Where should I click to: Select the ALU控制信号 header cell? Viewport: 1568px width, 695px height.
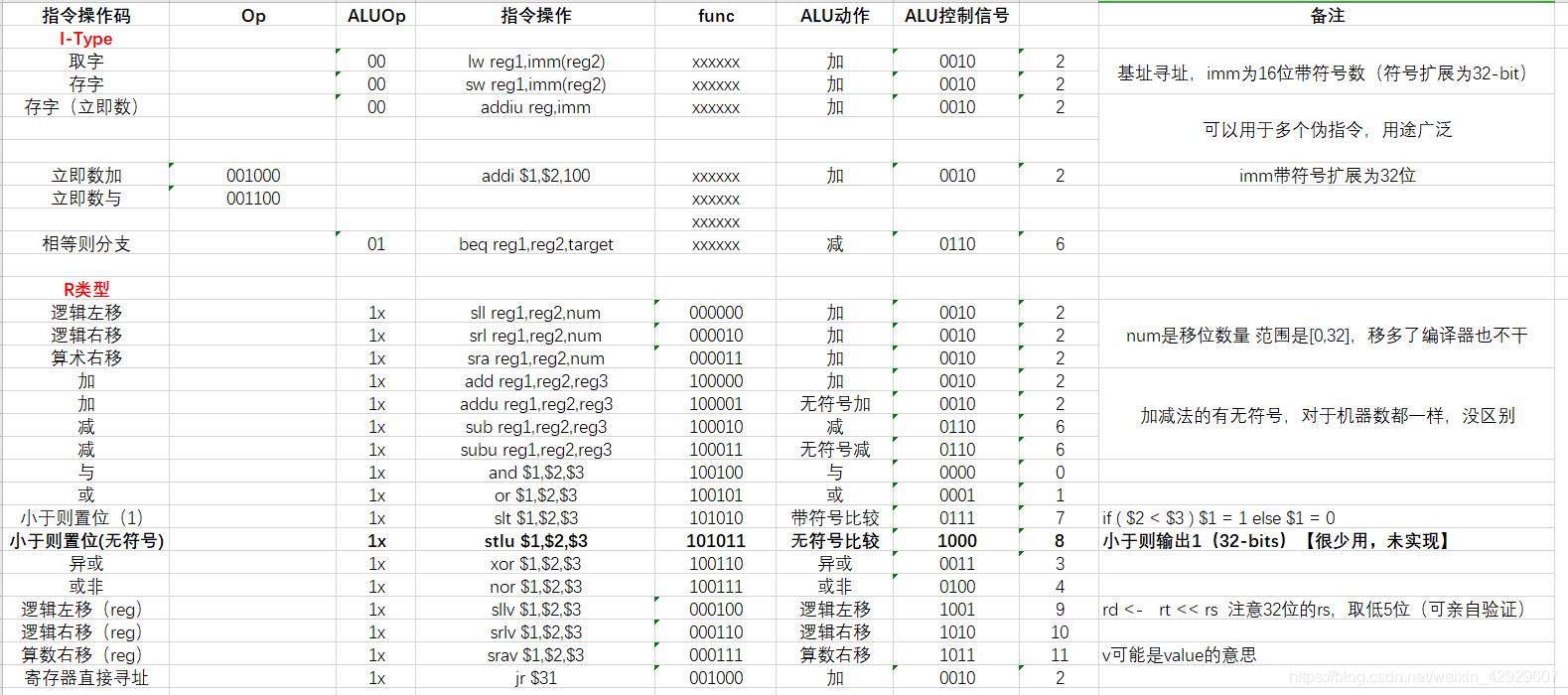tap(956, 16)
